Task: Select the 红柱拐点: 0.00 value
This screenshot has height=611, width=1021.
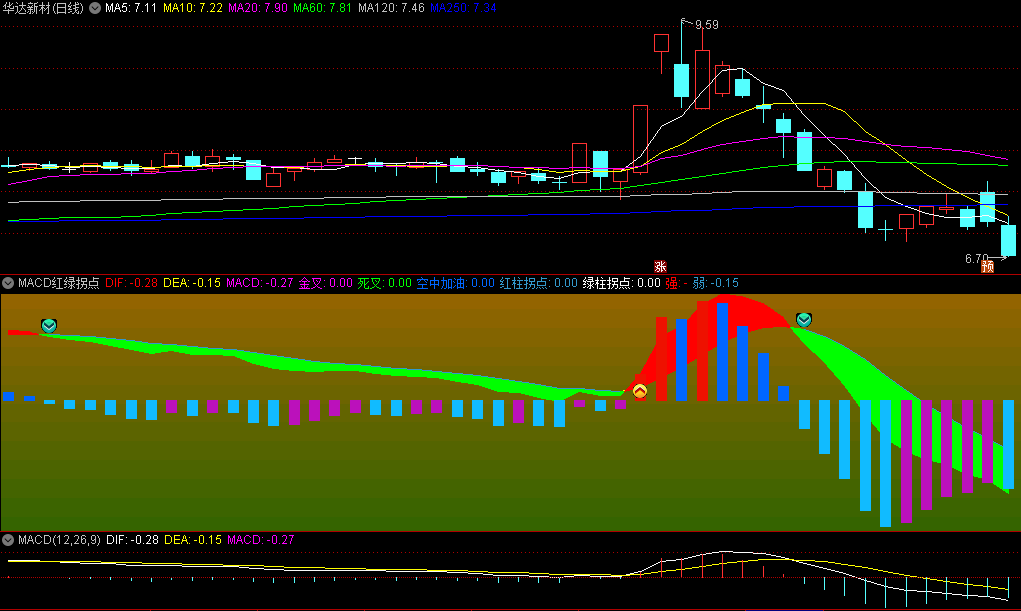Action: (x=538, y=283)
